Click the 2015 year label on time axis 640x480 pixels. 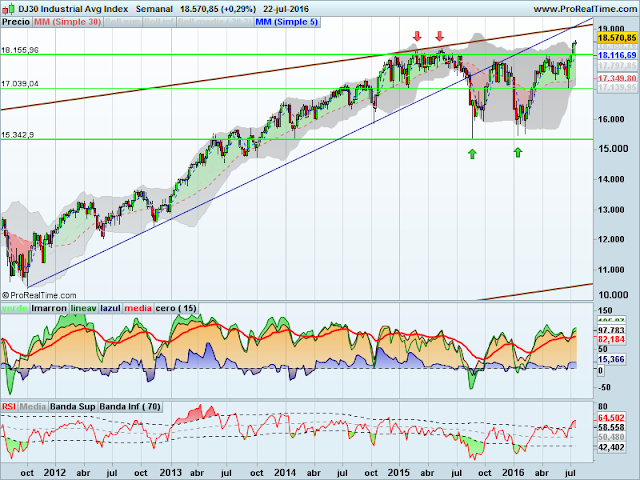[399, 473]
